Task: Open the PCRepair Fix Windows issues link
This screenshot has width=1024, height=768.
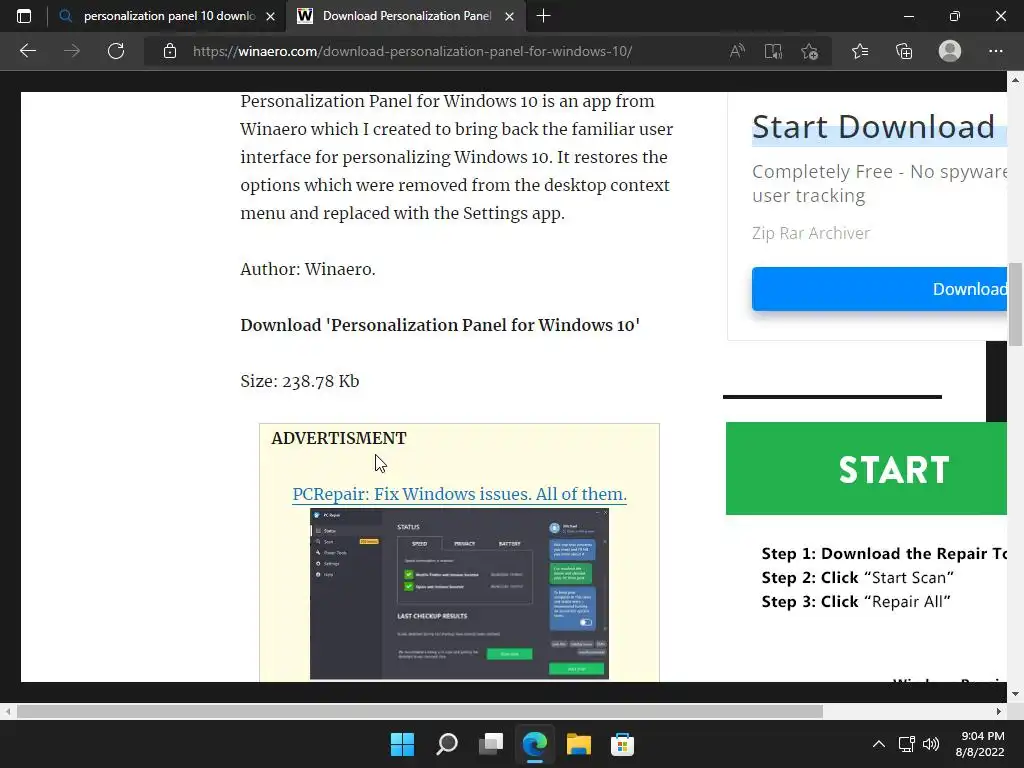Action: click(x=459, y=494)
